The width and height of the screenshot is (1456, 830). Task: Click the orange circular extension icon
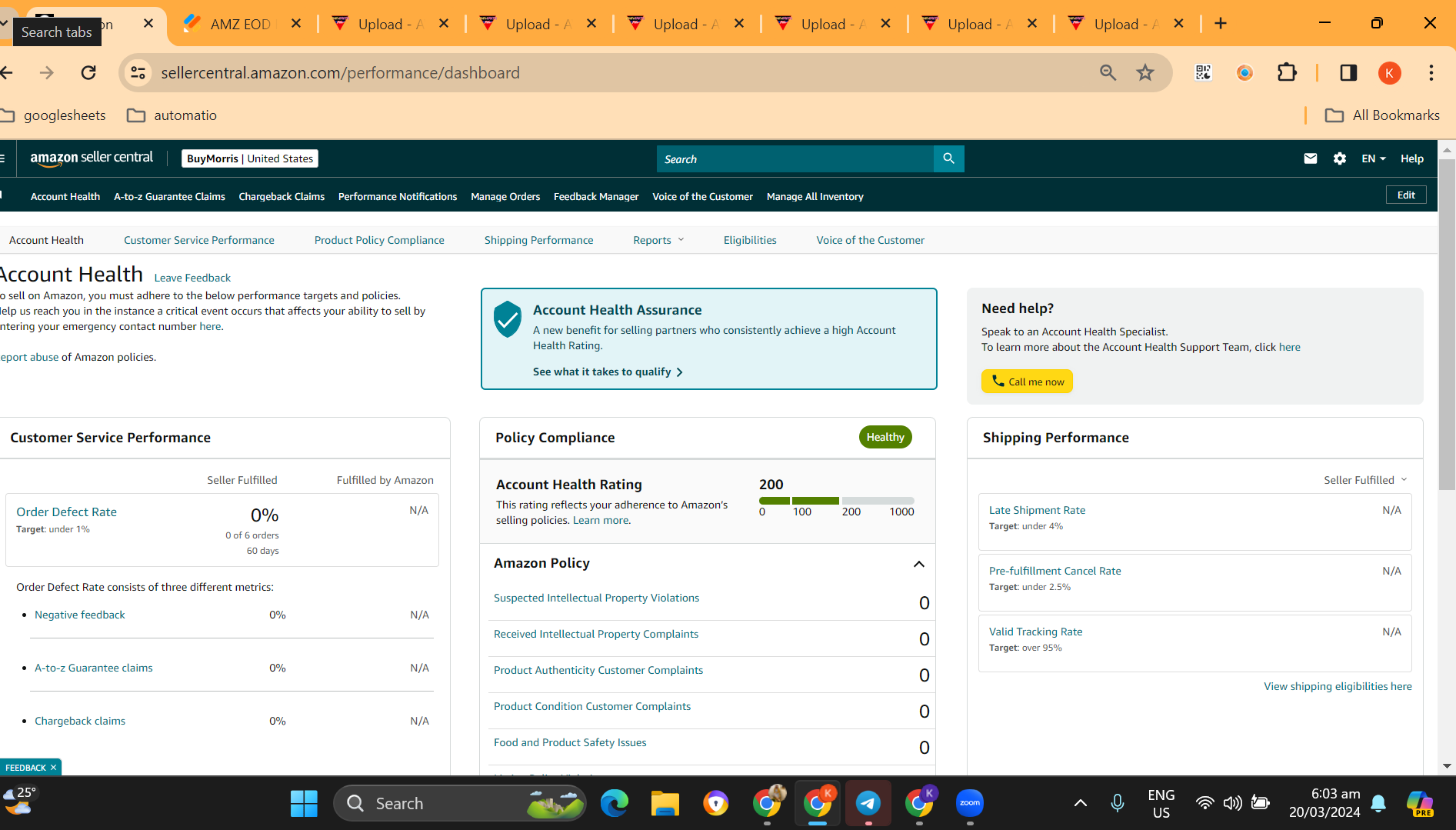[x=1244, y=73]
